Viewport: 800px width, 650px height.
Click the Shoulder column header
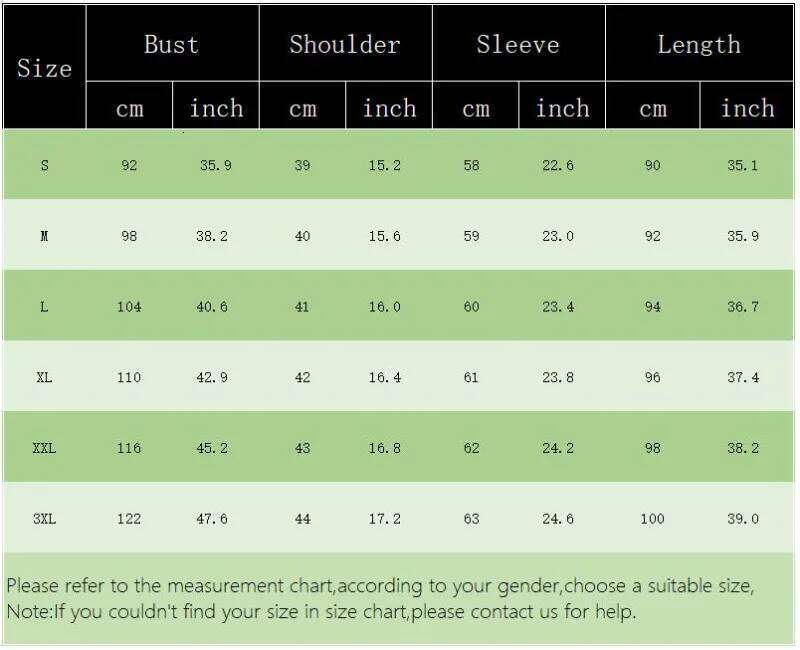[x=345, y=44]
